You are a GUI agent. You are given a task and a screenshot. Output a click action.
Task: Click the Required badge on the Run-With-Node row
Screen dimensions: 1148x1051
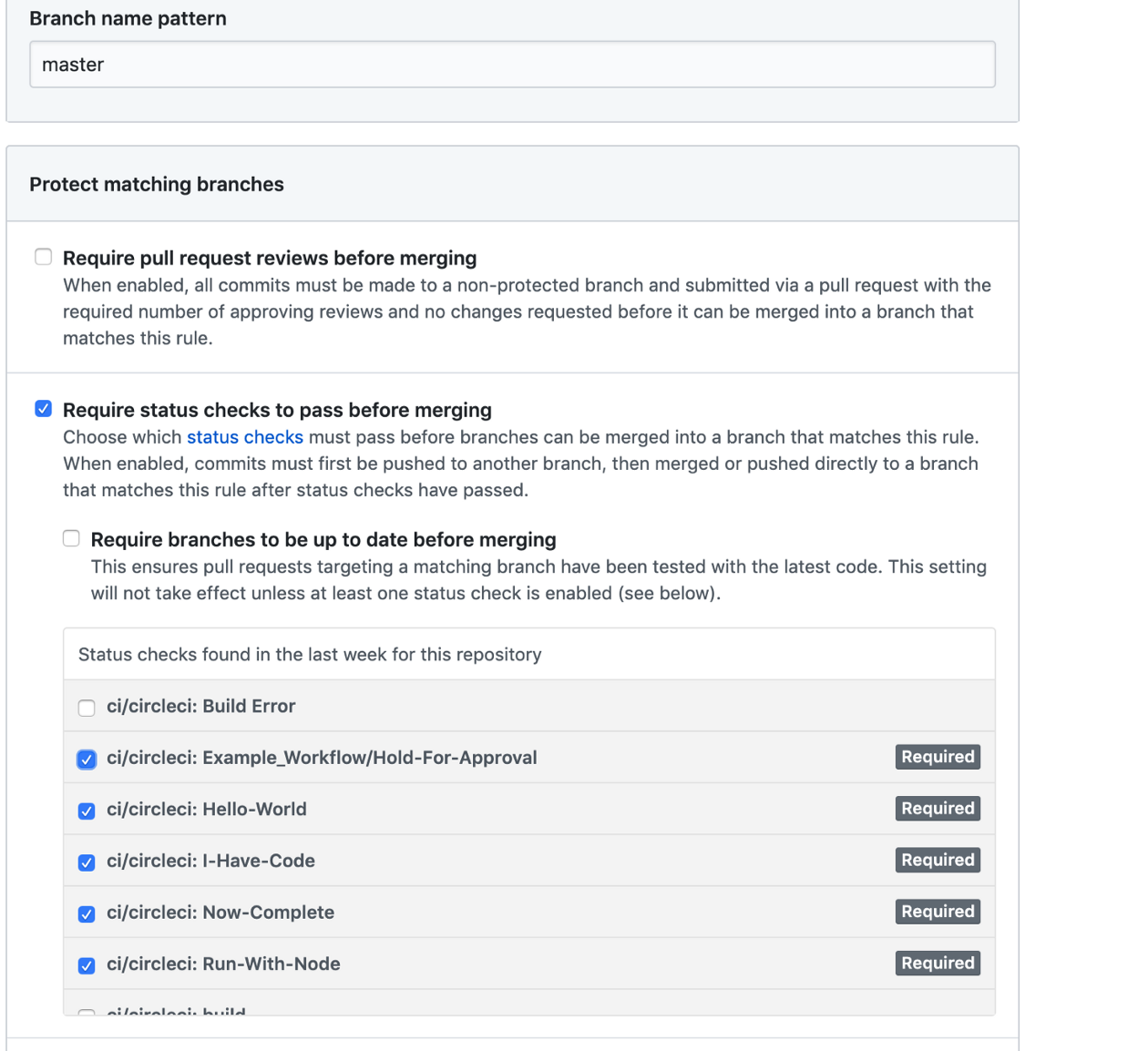click(x=938, y=963)
